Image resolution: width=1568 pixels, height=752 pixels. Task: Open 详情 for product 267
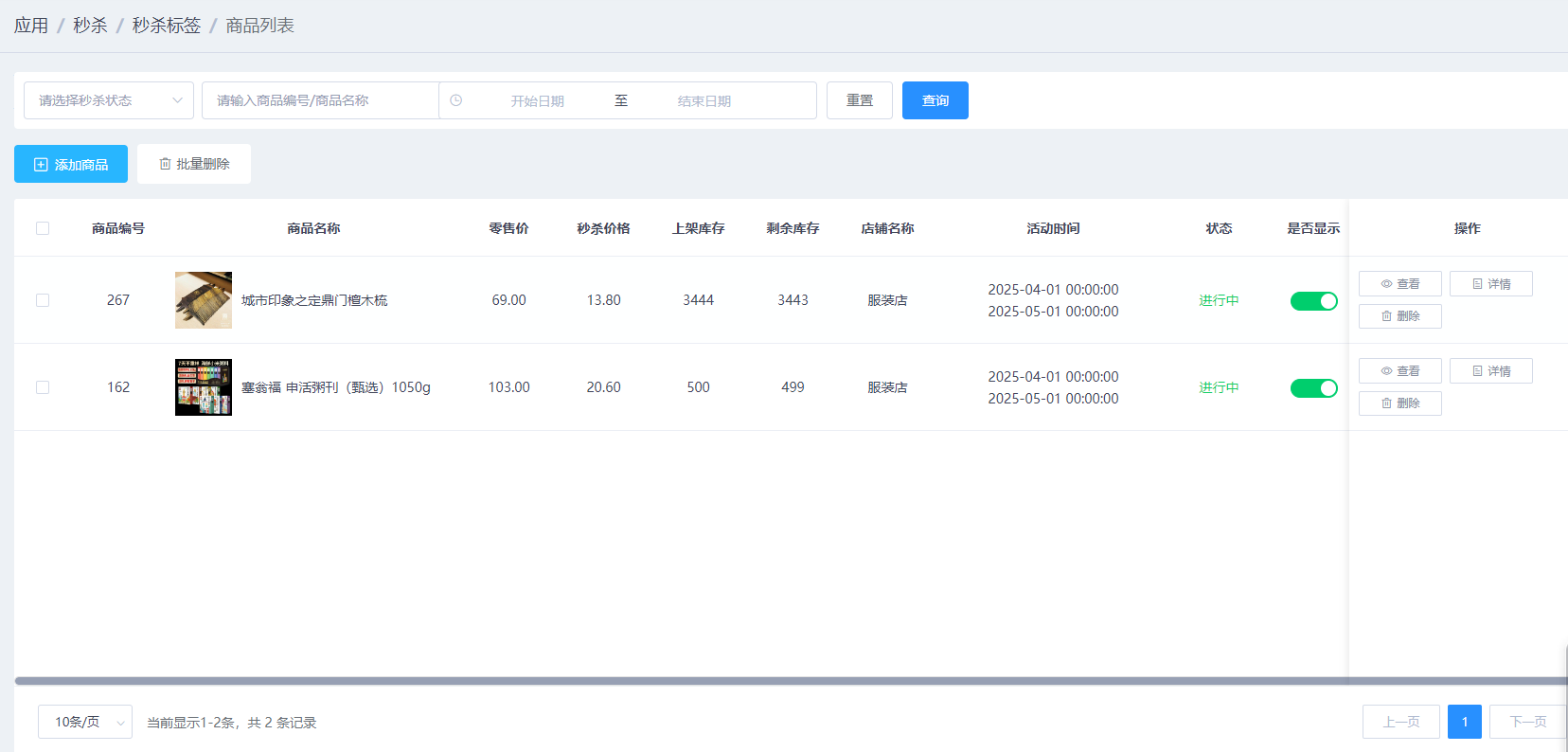click(x=1490, y=284)
